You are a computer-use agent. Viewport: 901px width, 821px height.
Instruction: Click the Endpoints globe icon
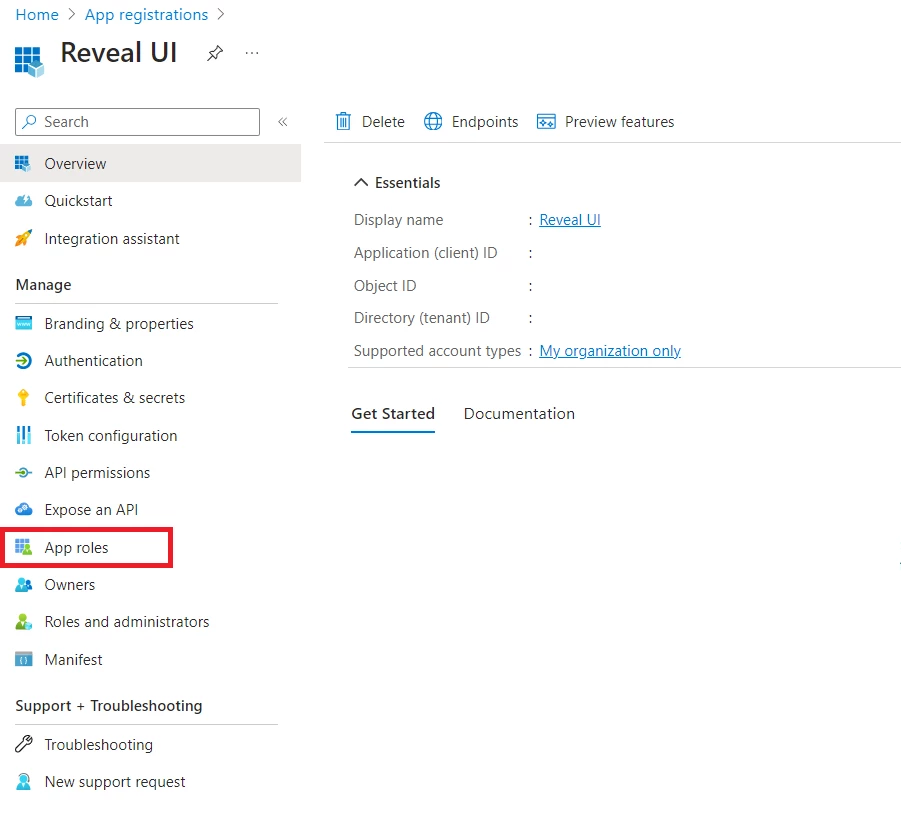pyautogui.click(x=433, y=121)
